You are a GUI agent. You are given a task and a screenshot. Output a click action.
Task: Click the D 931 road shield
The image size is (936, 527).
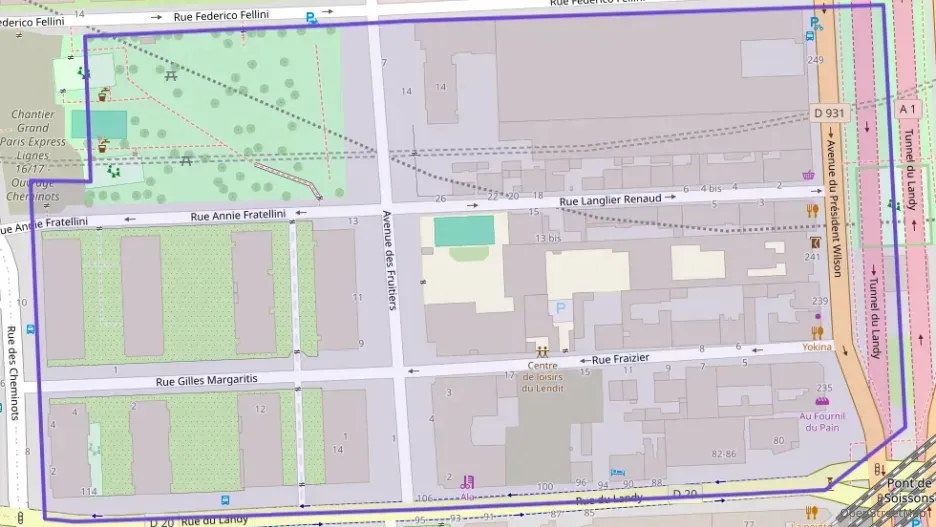click(x=828, y=113)
